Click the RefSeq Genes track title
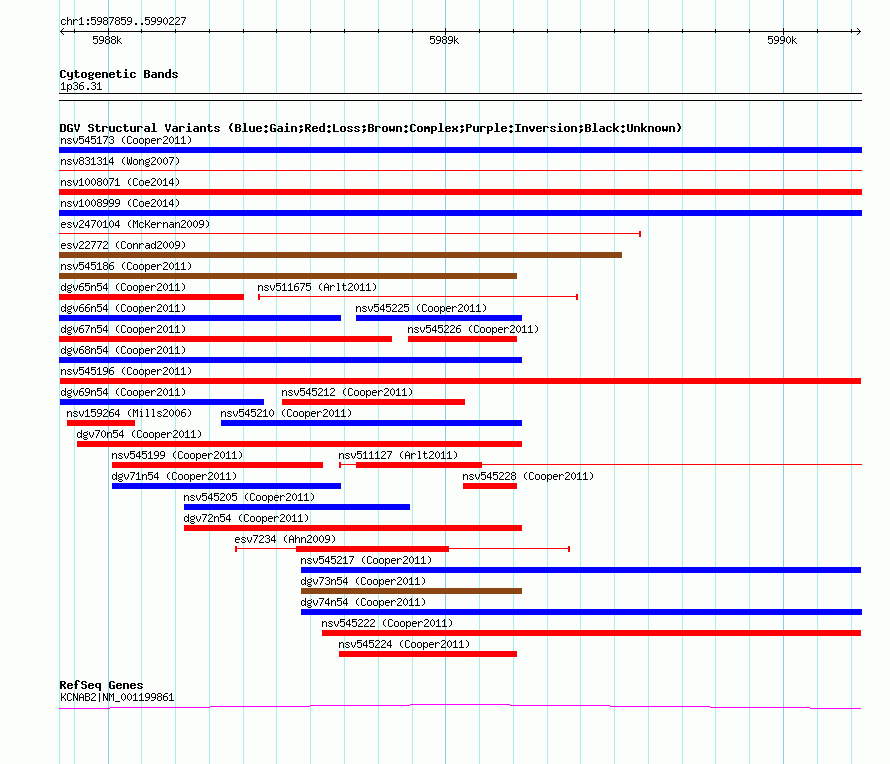The image size is (890, 764). coord(102,685)
